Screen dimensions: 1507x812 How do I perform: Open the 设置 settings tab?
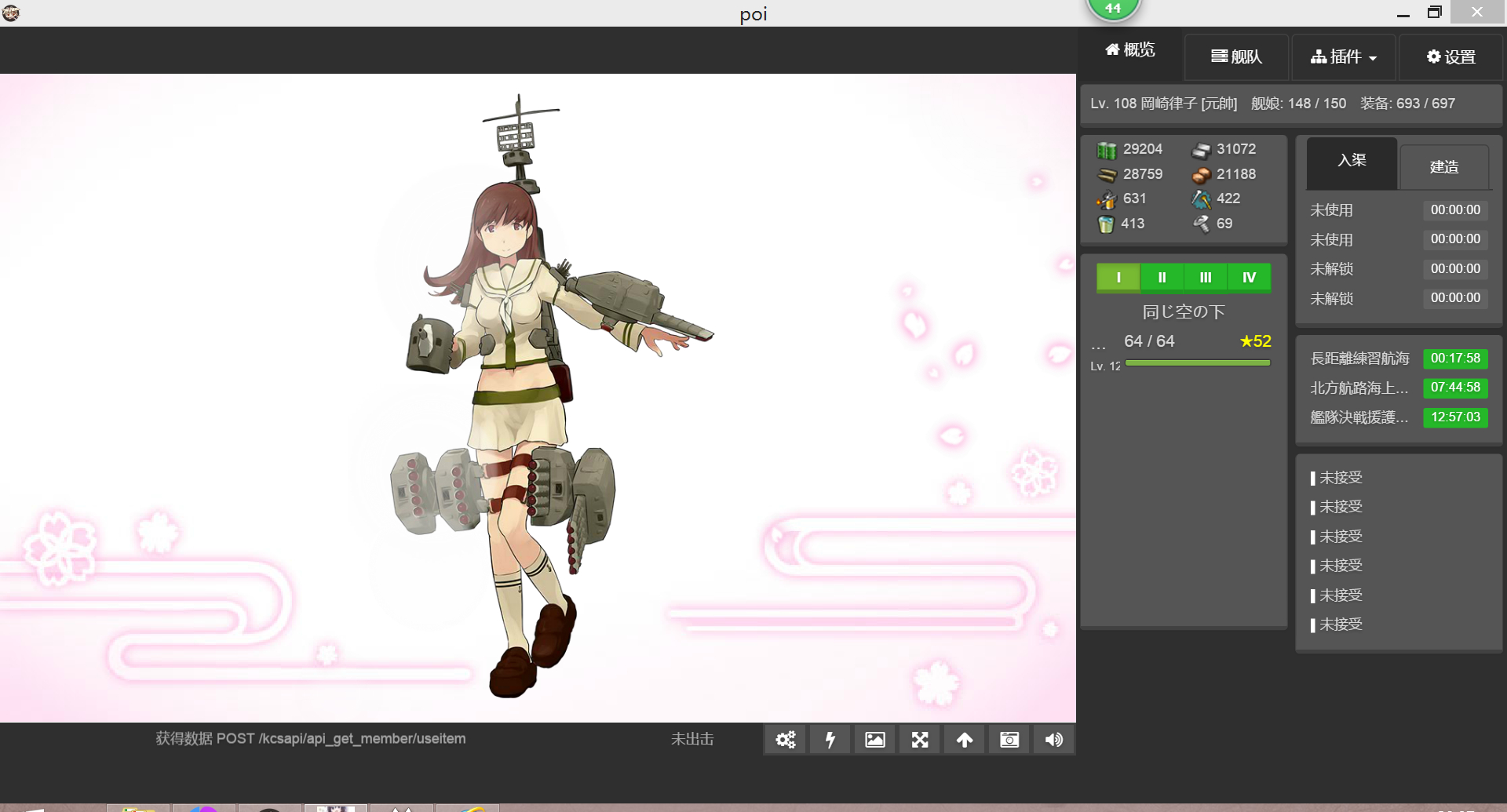pos(1450,56)
